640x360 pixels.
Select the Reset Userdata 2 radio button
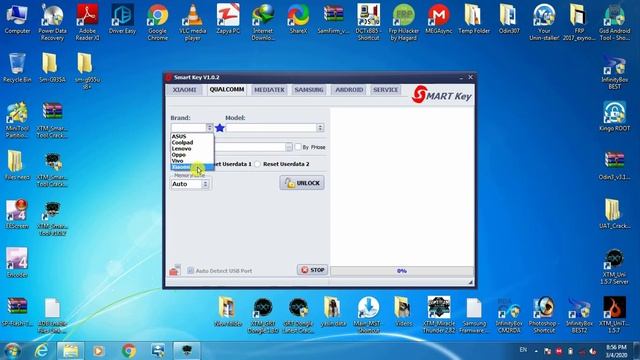257,164
